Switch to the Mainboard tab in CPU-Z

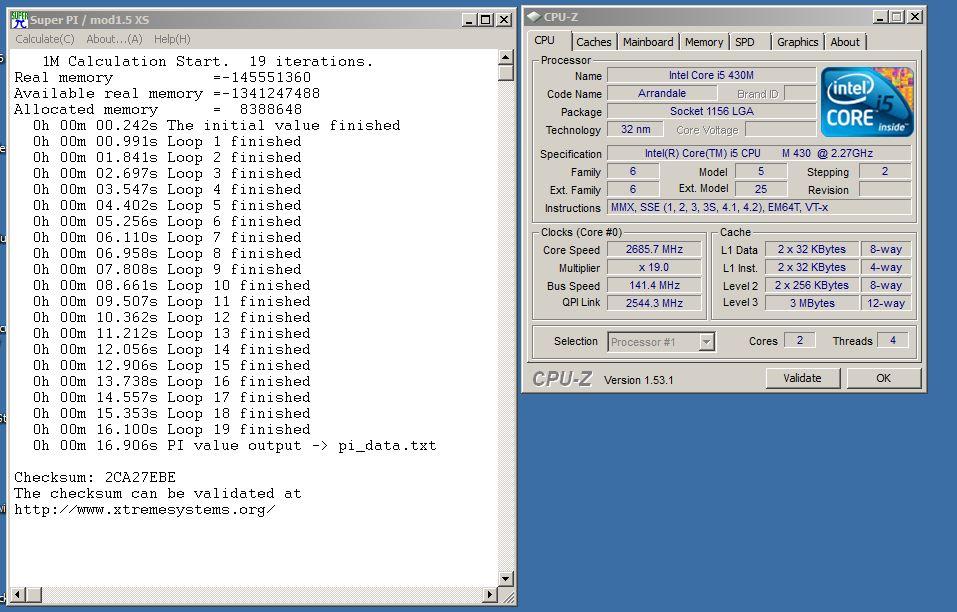[648, 42]
